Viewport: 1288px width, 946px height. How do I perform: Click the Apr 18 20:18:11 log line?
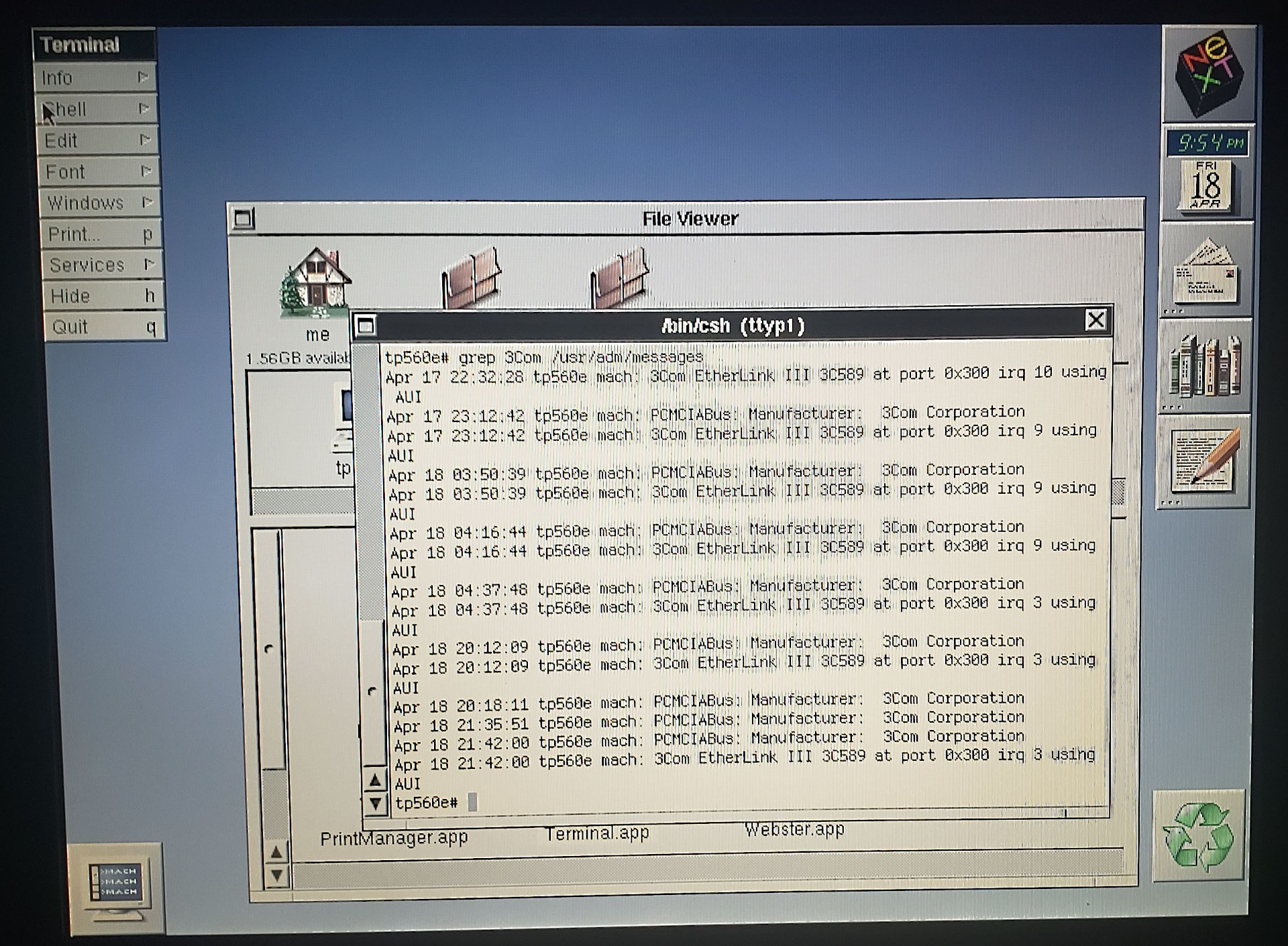pos(708,702)
